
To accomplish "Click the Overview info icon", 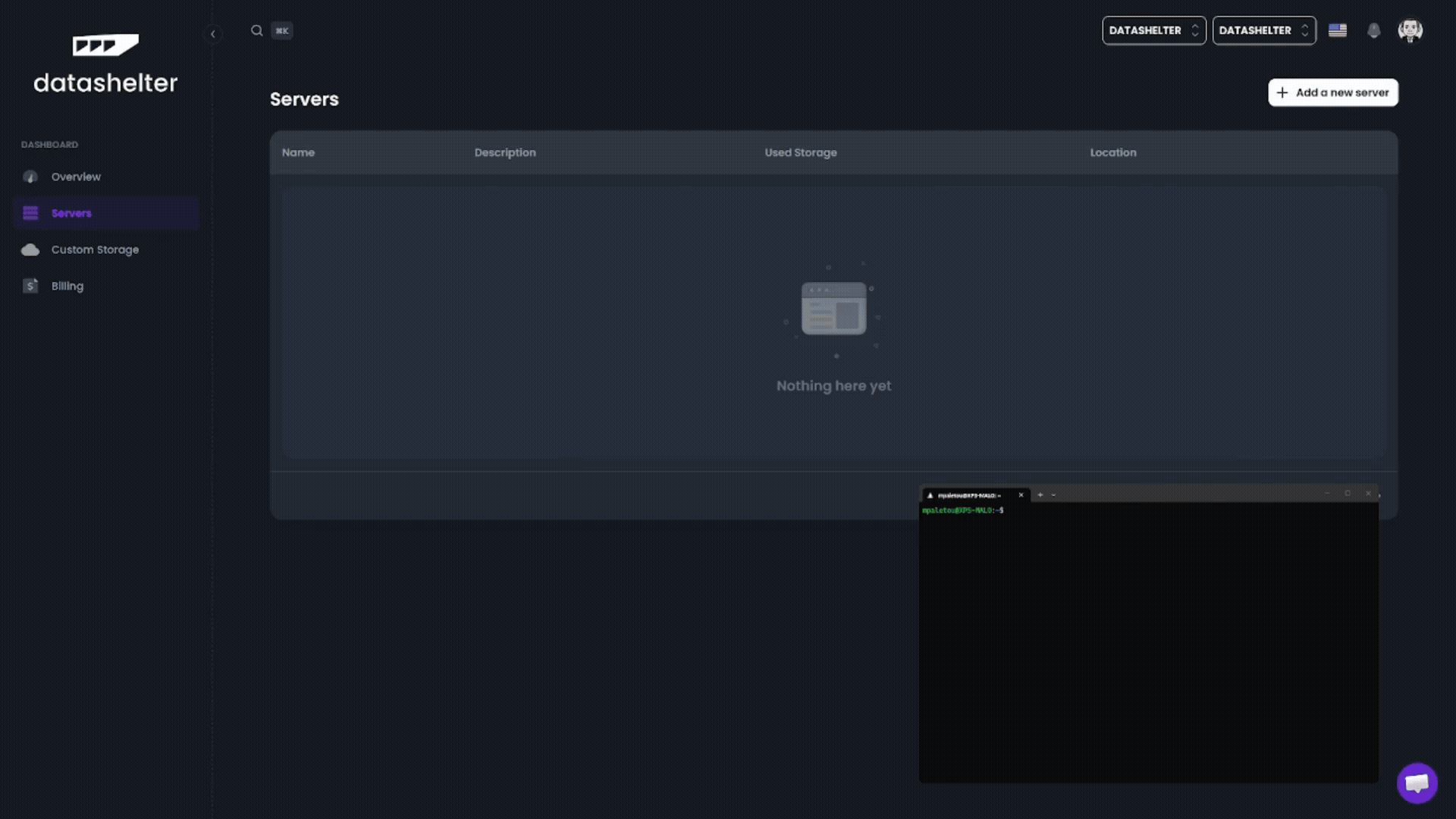I will pyautogui.click(x=30, y=177).
